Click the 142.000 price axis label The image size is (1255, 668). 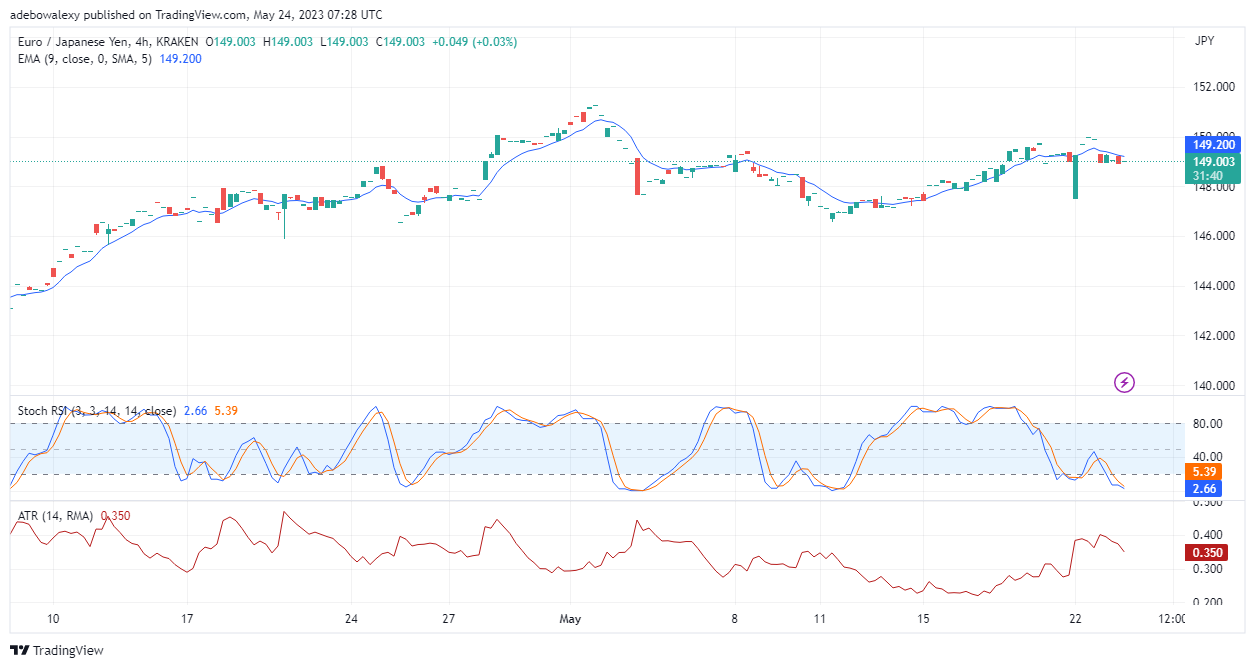coord(1213,336)
